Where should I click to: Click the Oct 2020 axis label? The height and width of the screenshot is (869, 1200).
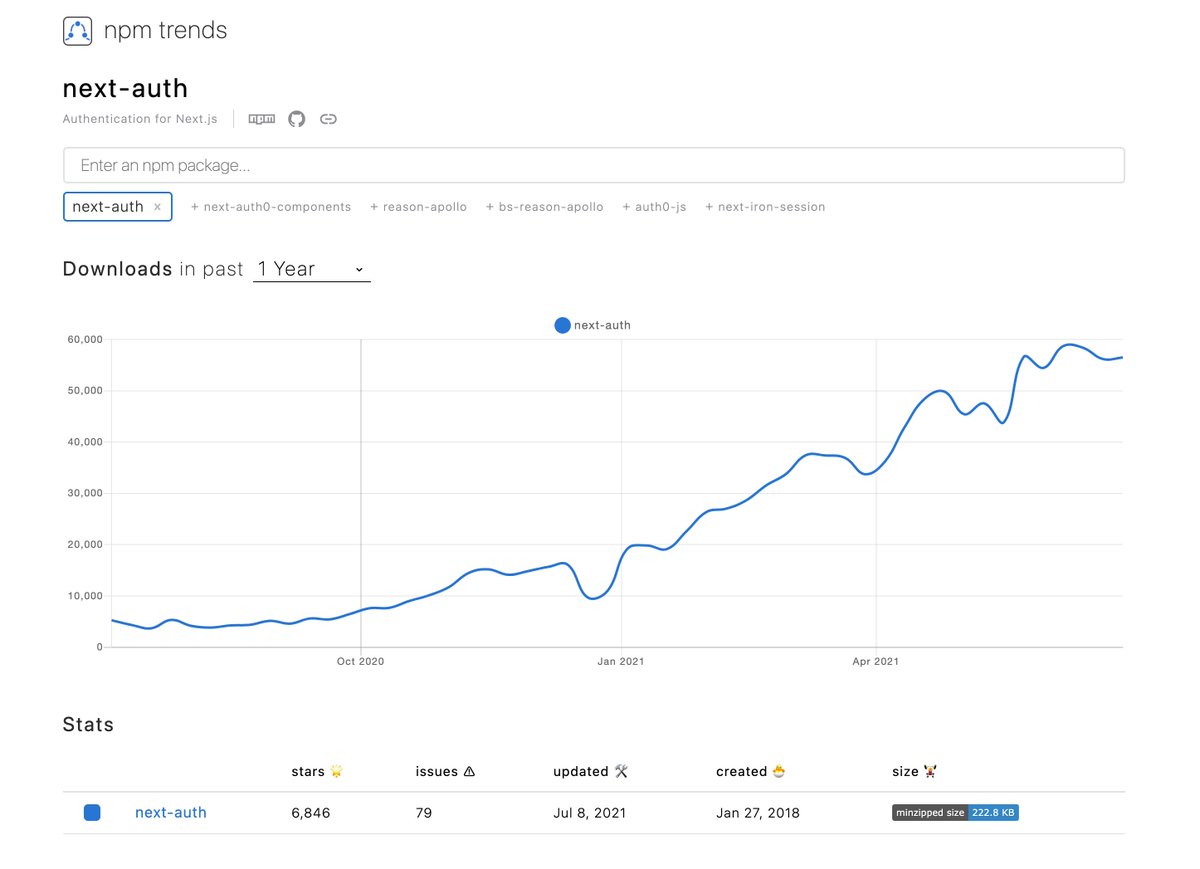point(360,661)
